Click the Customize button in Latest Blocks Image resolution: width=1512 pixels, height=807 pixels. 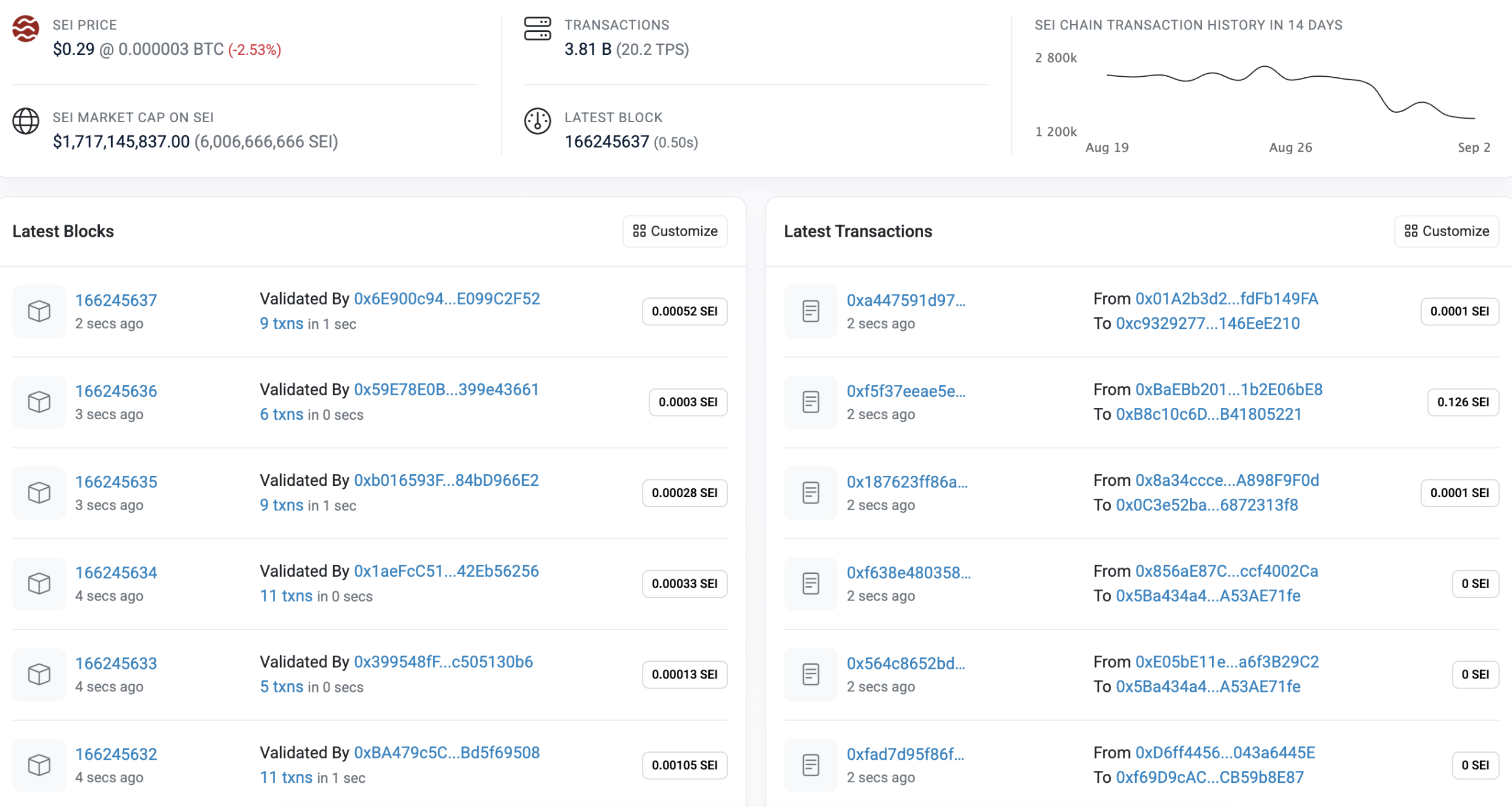coord(675,231)
